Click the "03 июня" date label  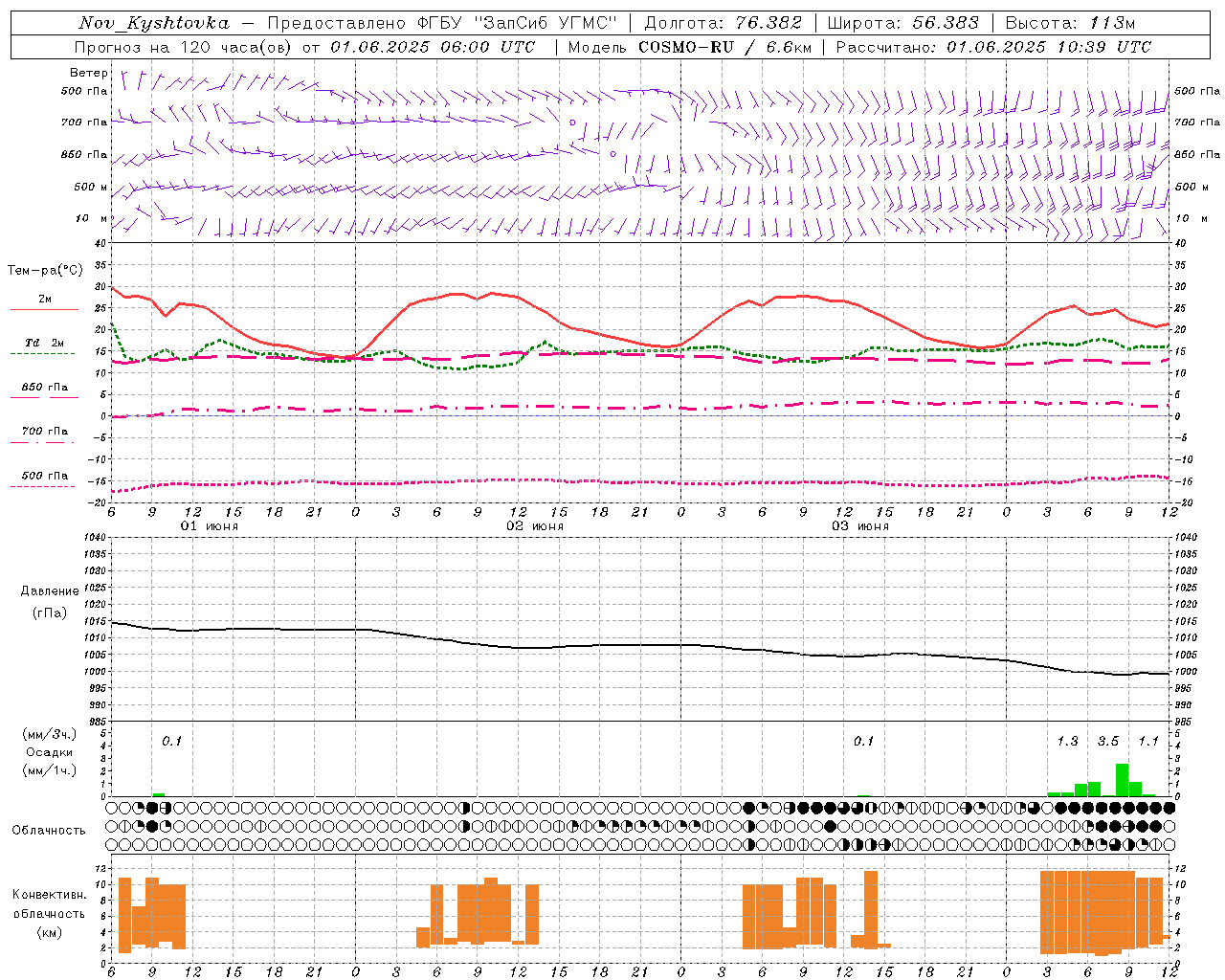pos(859,526)
